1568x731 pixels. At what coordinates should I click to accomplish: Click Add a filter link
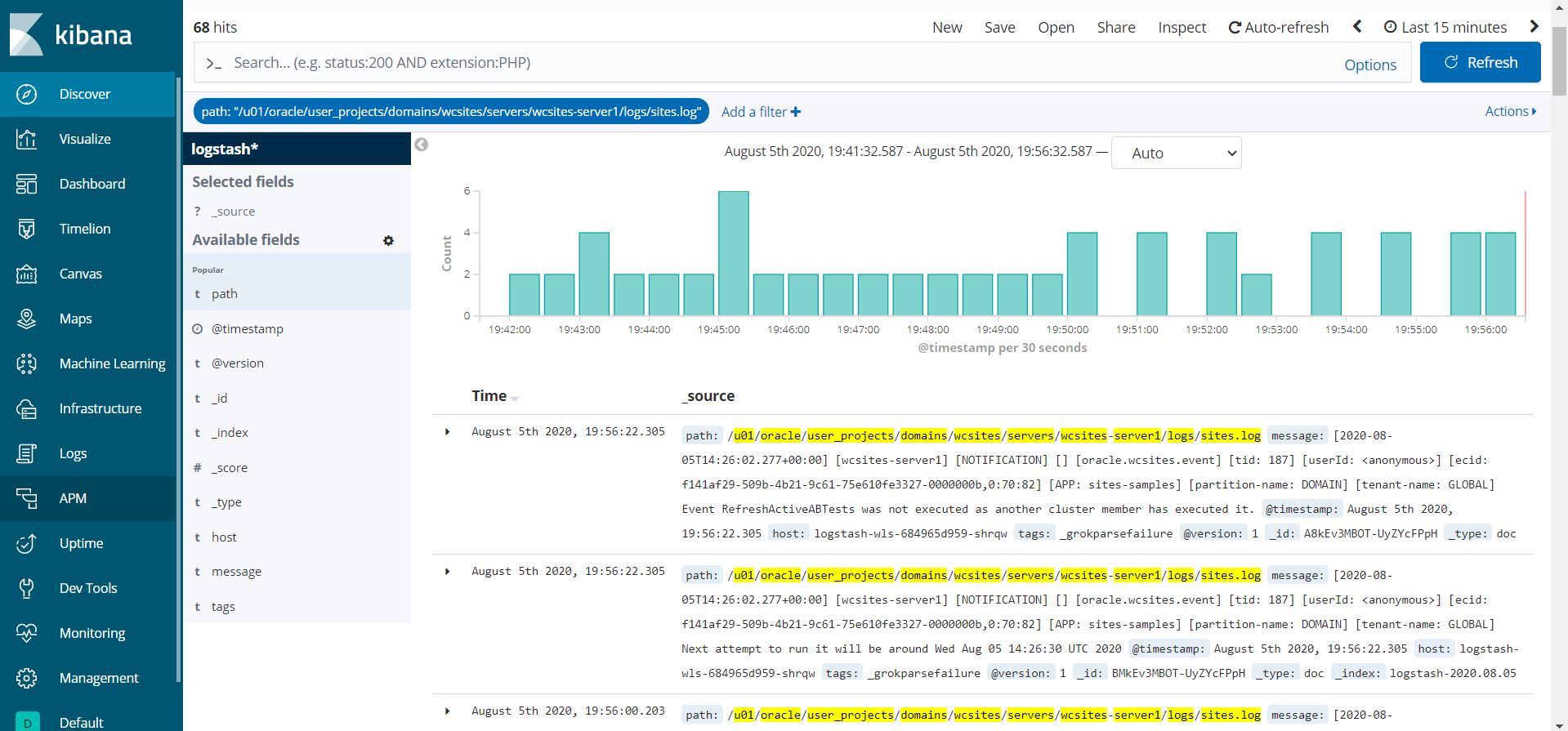761,112
